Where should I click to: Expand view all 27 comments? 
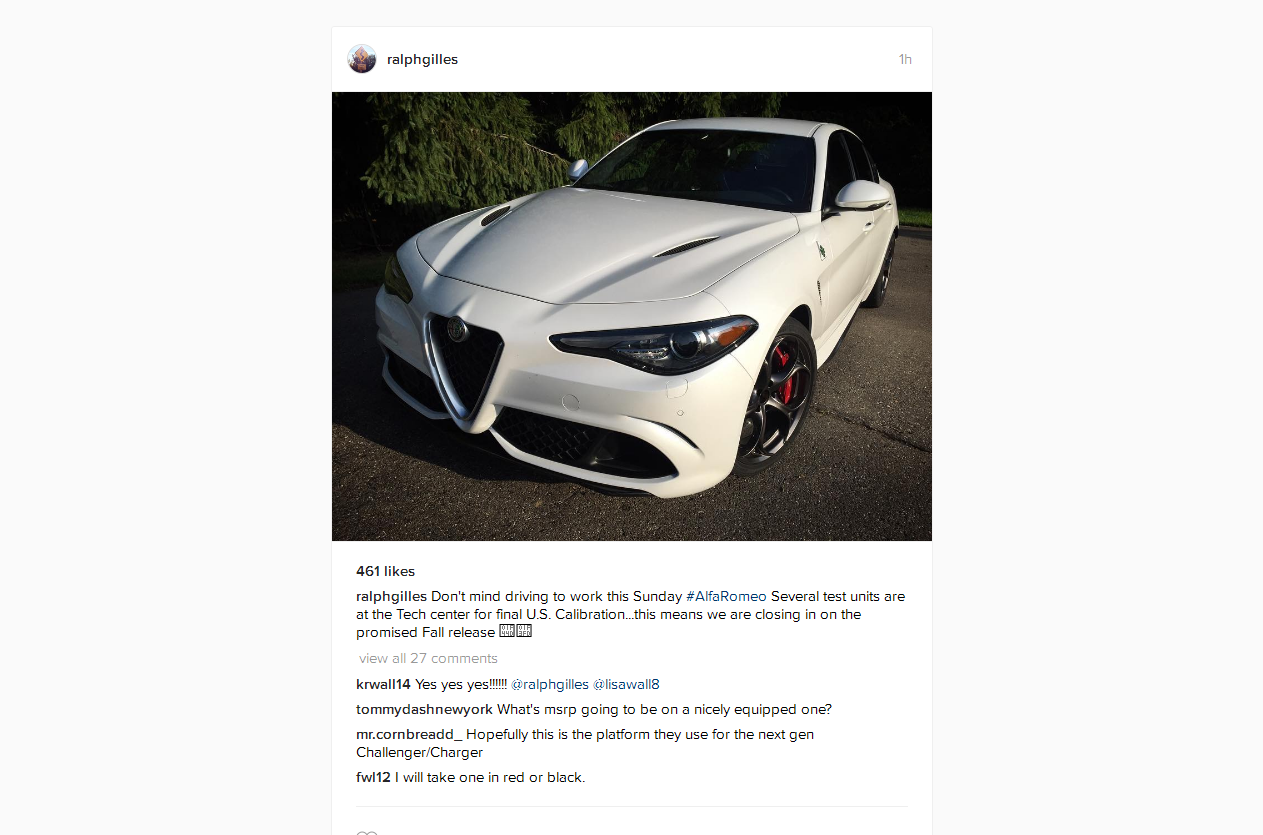pyautogui.click(x=428, y=658)
